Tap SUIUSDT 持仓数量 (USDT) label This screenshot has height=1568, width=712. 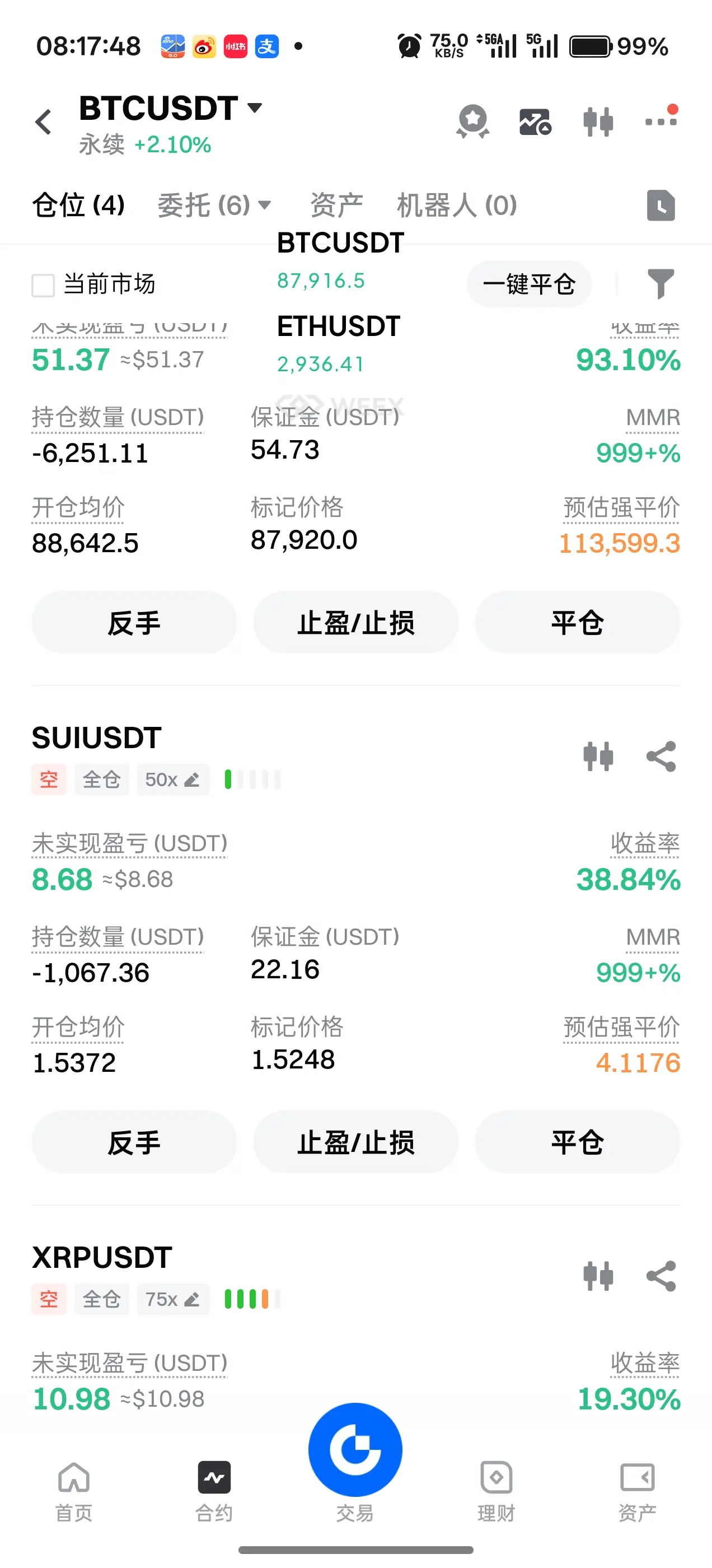118,937
